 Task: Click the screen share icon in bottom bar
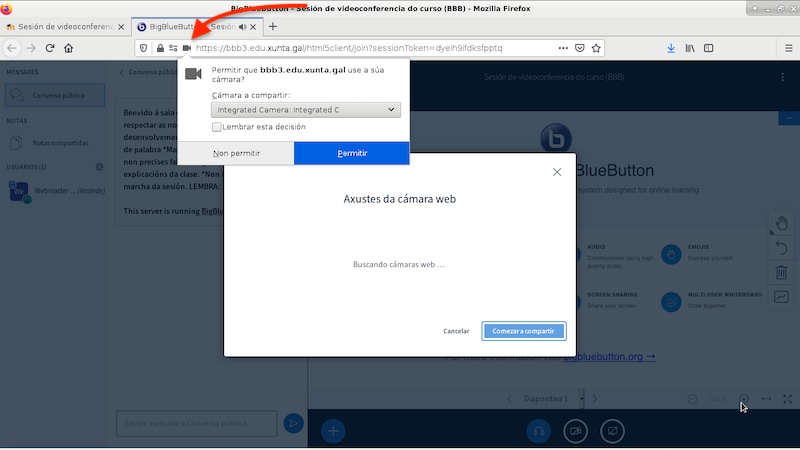612,431
